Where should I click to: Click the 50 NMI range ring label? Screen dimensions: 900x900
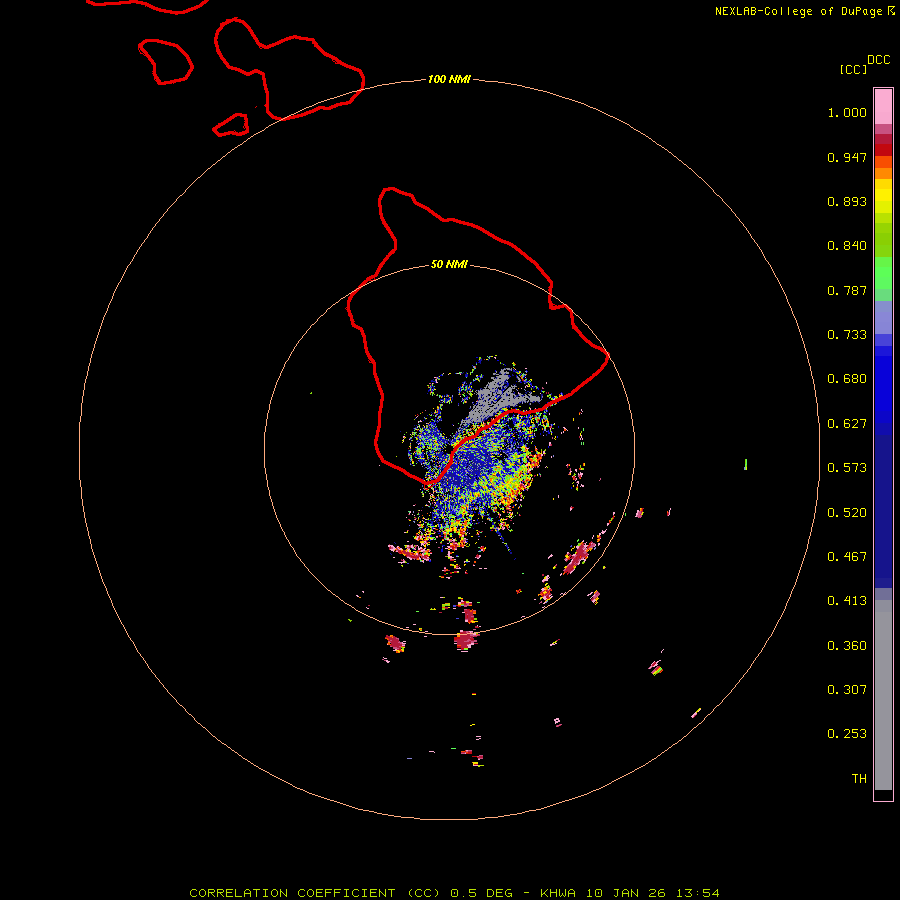pyautogui.click(x=449, y=264)
